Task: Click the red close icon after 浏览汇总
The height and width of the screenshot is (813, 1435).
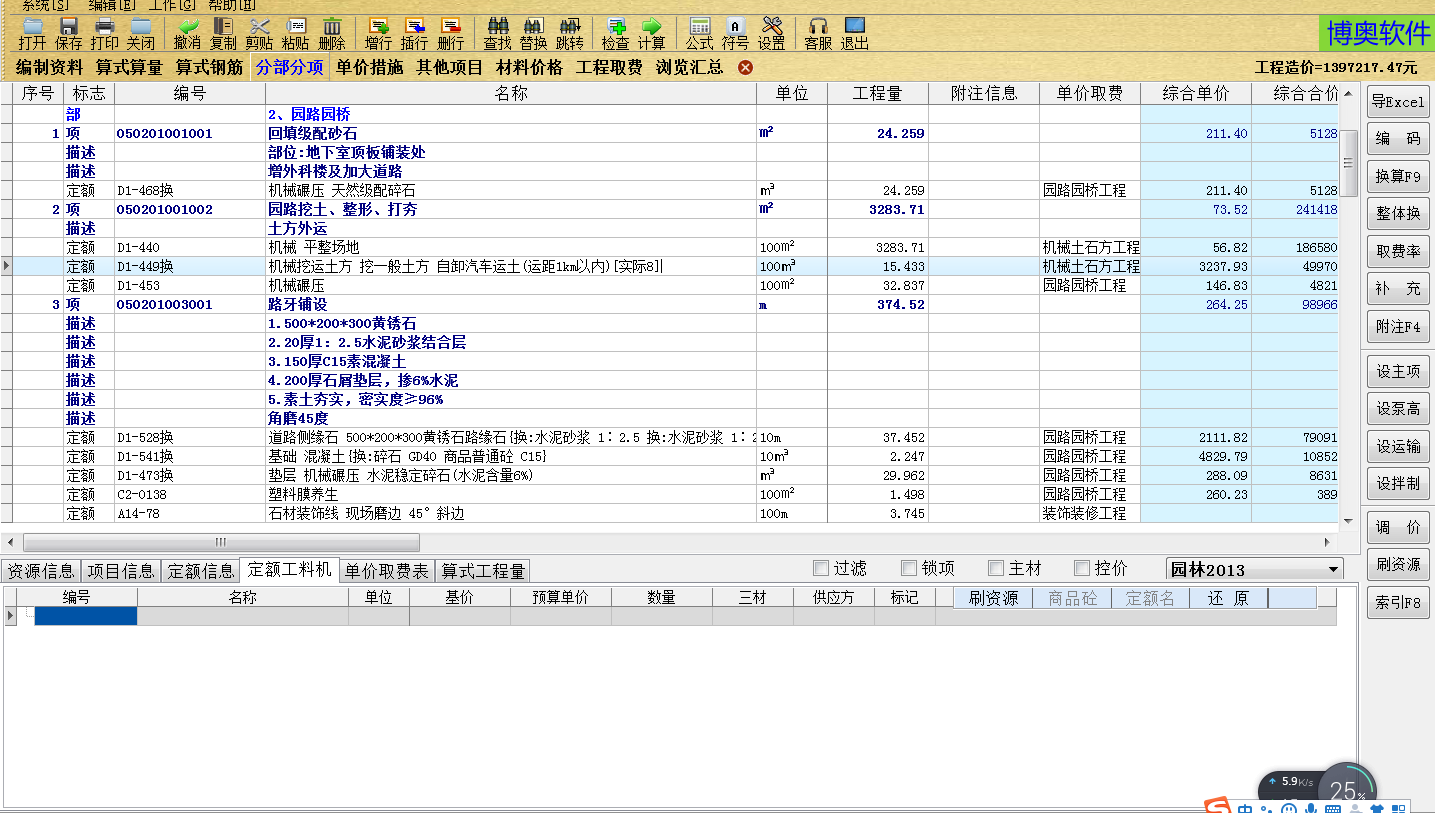Action: pyautogui.click(x=745, y=67)
